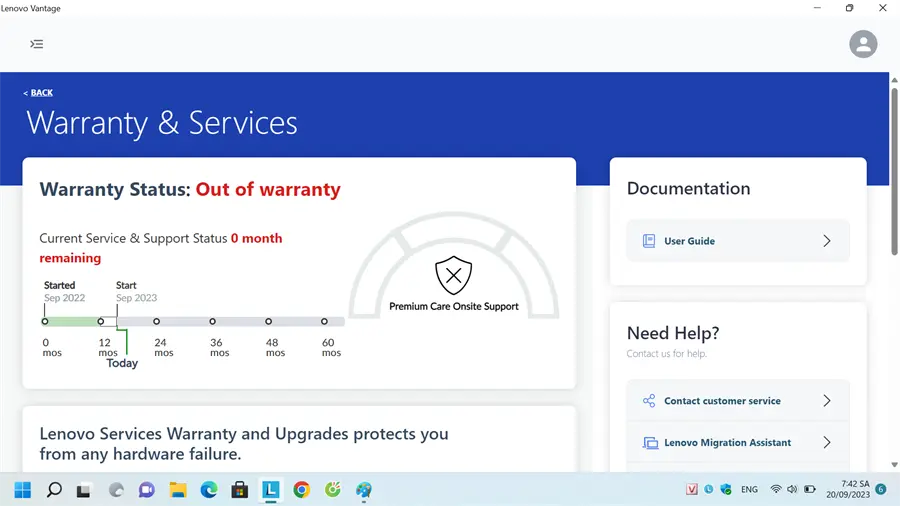The image size is (900, 506).
Task: Click the Today marker label
Action: (122, 363)
